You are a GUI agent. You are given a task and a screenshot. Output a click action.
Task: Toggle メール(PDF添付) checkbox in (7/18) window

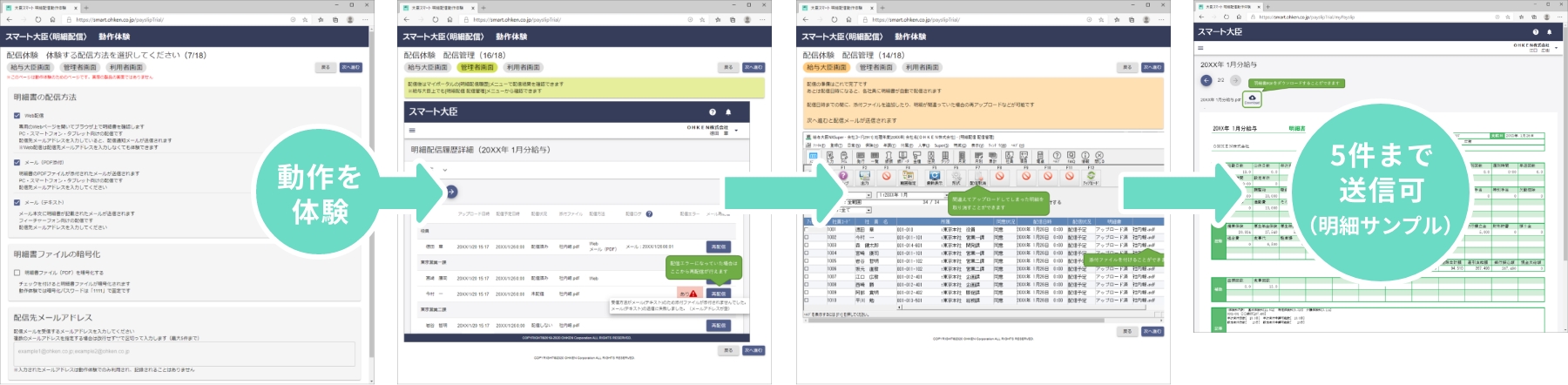pyautogui.click(x=17, y=162)
